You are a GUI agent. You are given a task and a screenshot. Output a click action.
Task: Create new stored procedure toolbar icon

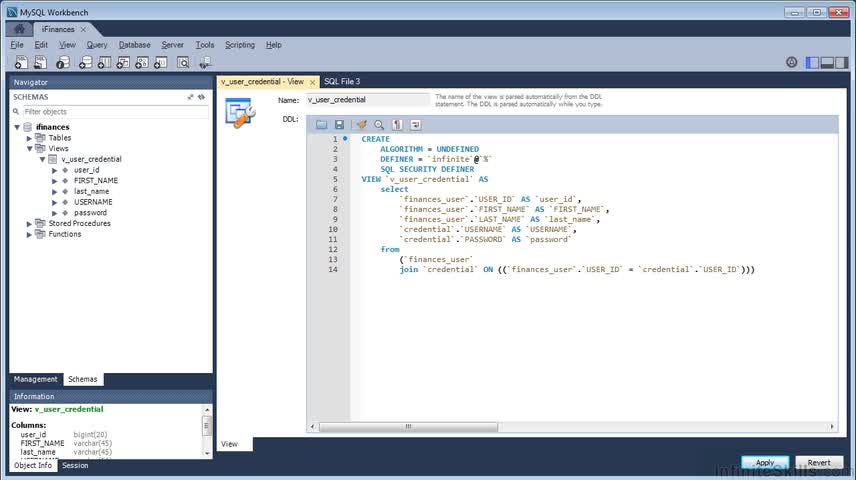[141, 63]
